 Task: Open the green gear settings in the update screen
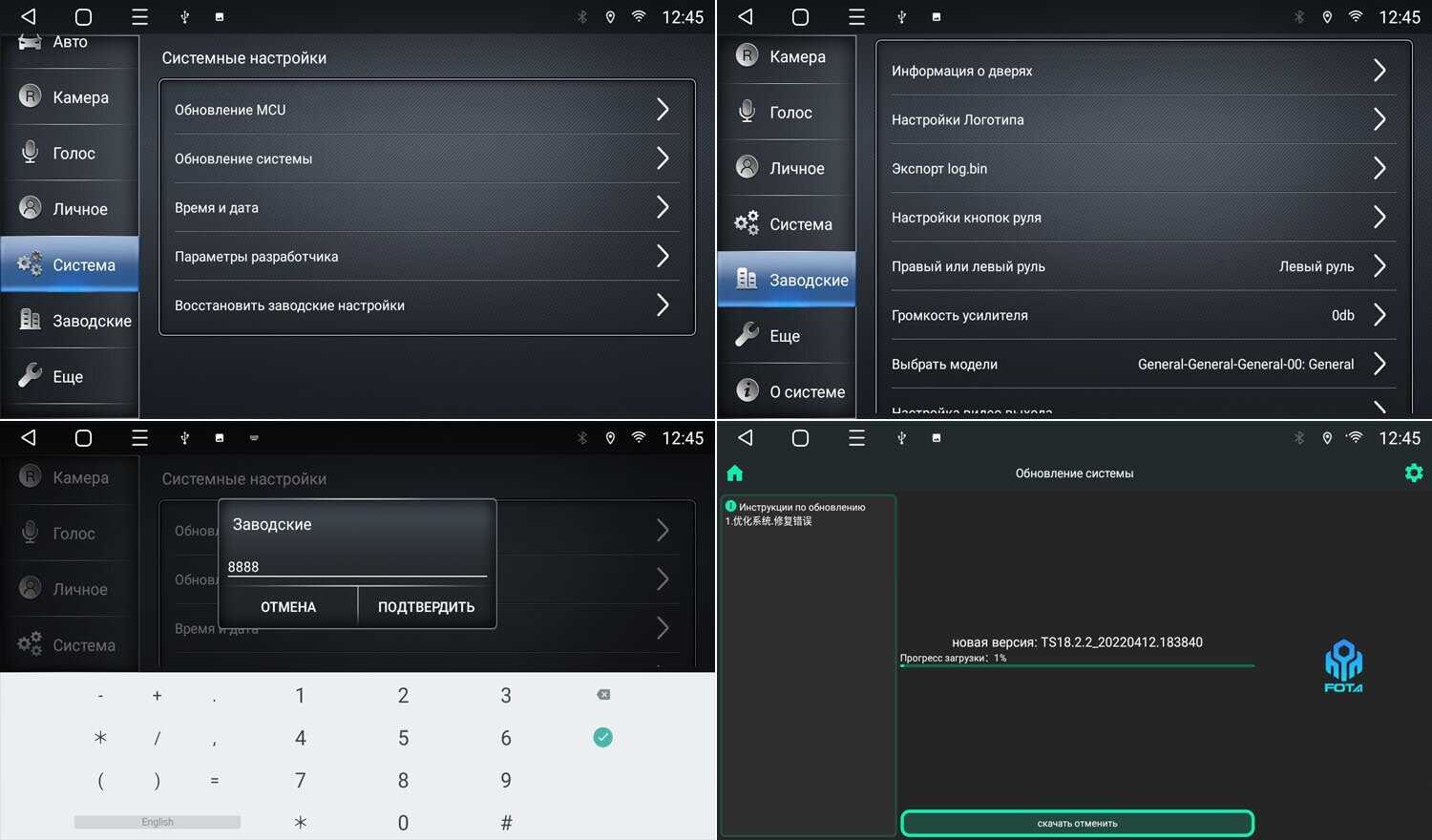[1414, 473]
